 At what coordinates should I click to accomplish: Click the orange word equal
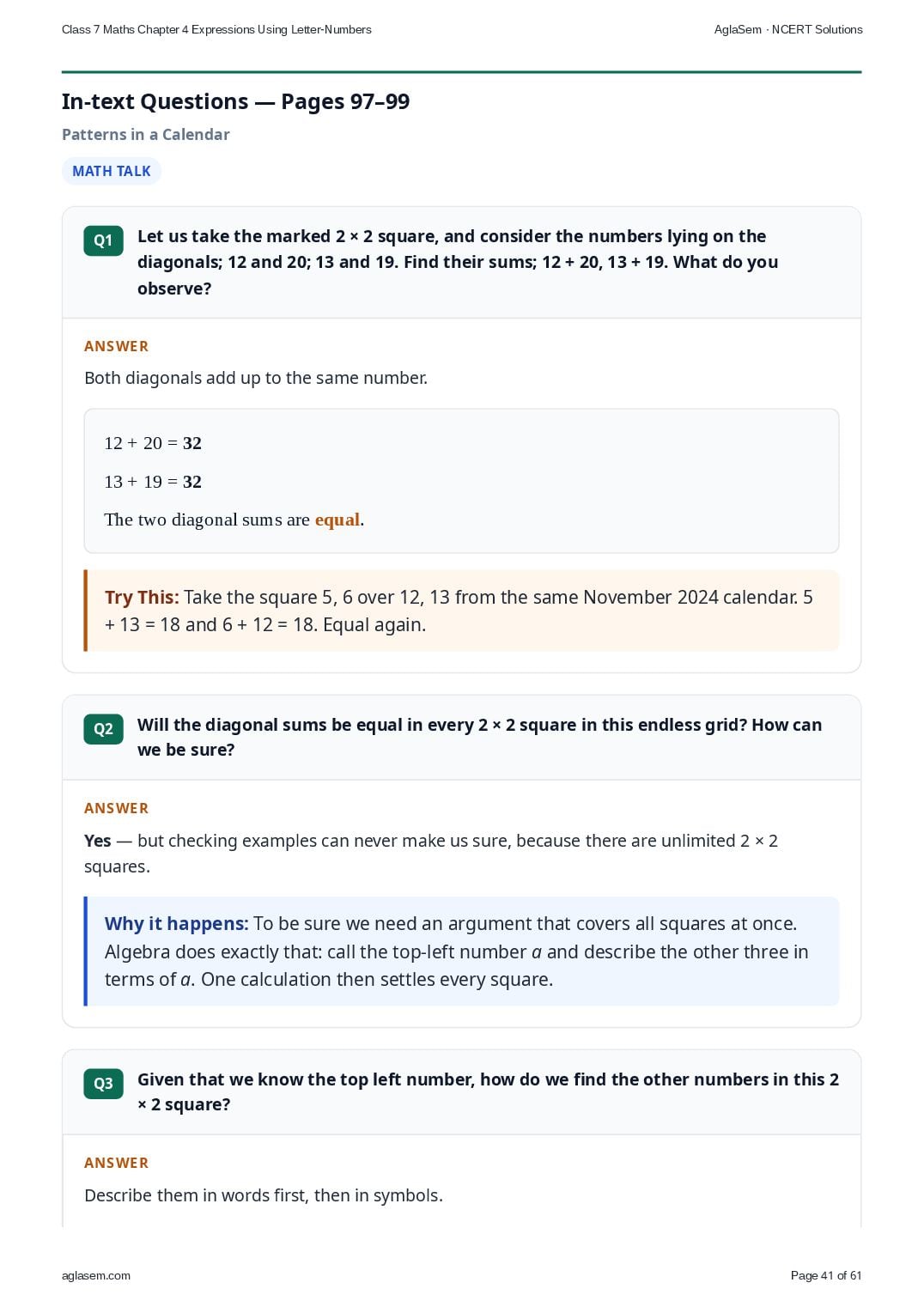337,520
